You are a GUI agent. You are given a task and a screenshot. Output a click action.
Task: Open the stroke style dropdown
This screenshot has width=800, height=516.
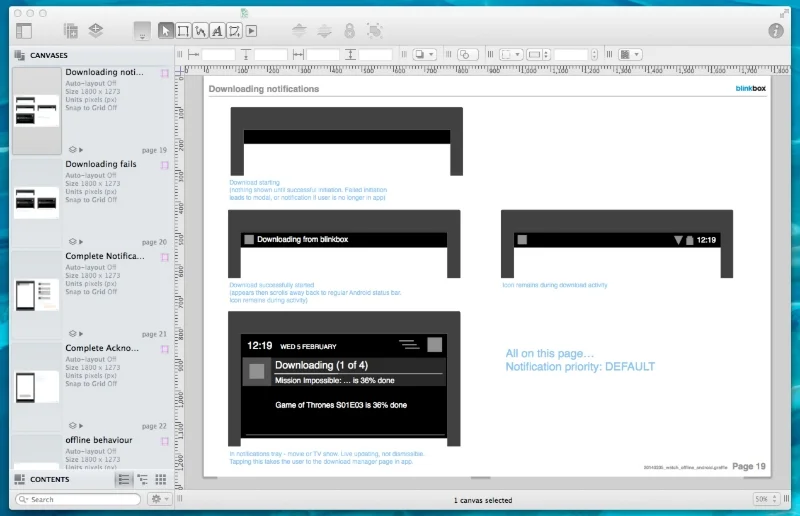coord(511,55)
